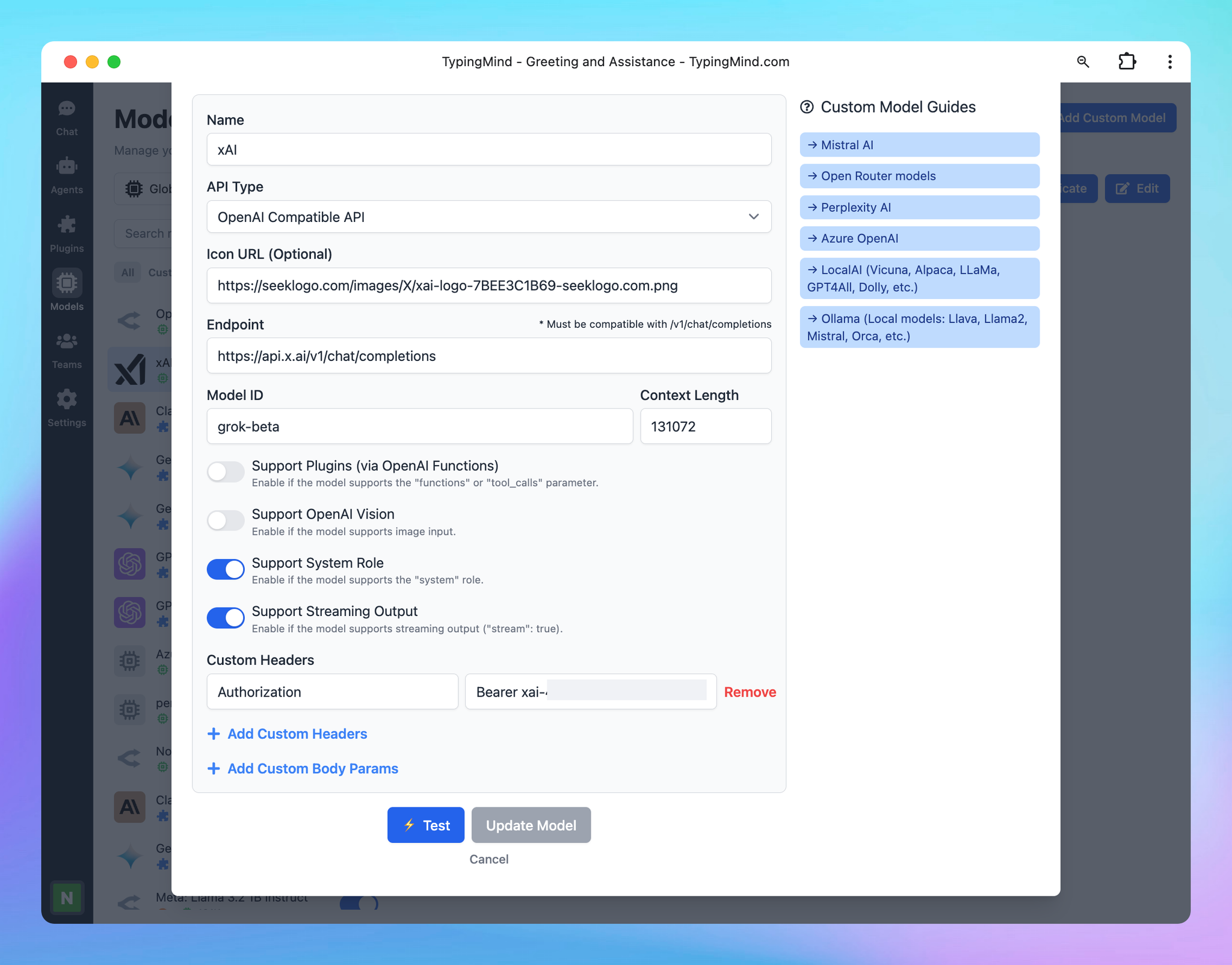Click the Edit button behind the dialog
The width and height of the screenshot is (1232, 965).
[1137, 189]
